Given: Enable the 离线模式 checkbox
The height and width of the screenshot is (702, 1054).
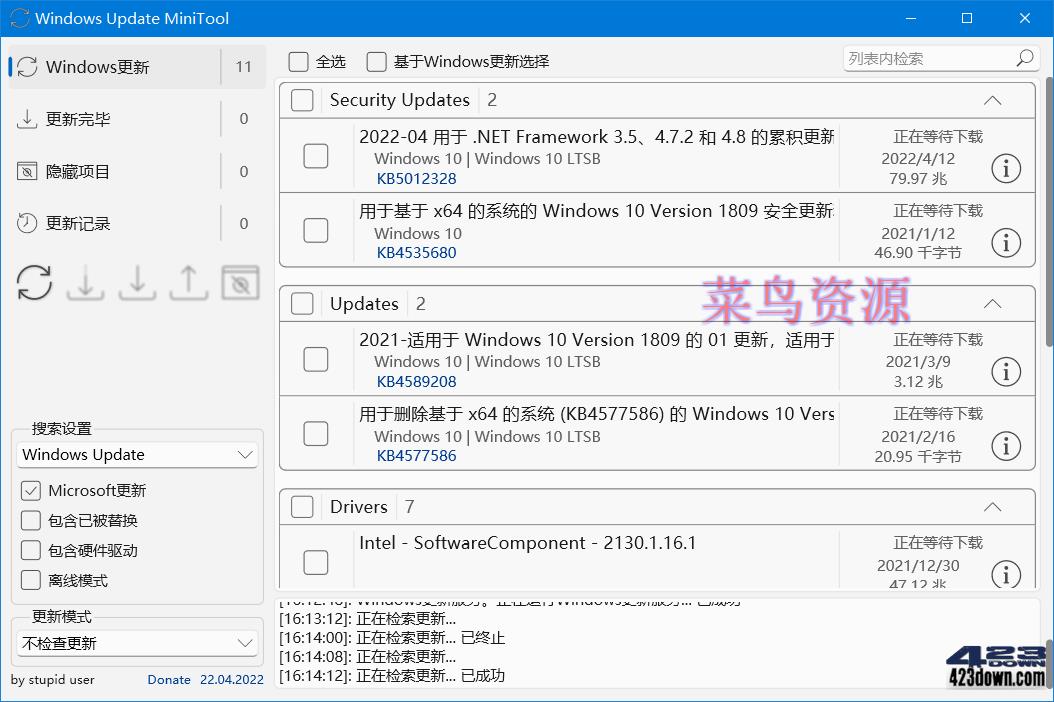Looking at the screenshot, I should point(30,580).
